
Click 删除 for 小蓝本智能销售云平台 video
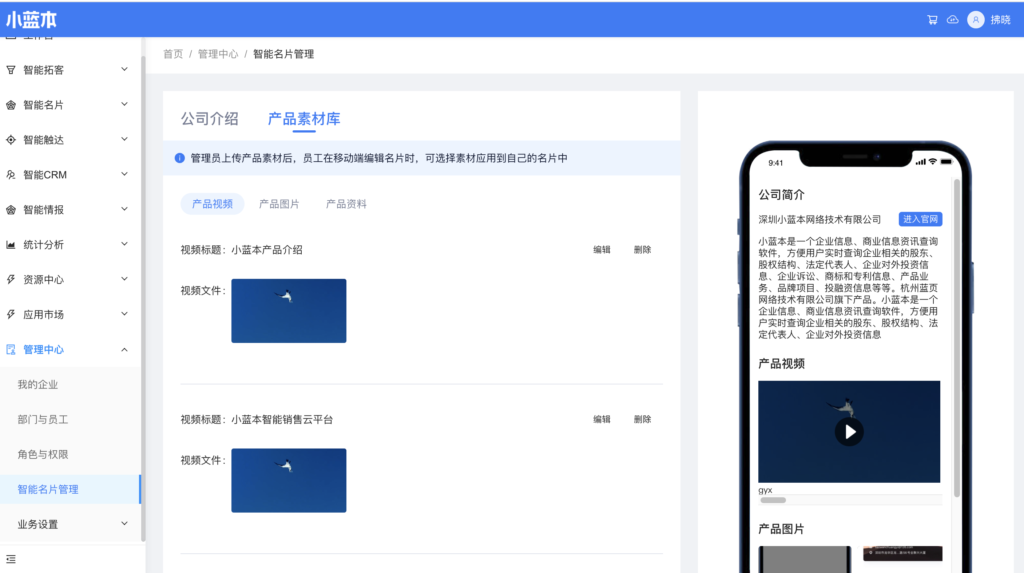click(x=642, y=420)
